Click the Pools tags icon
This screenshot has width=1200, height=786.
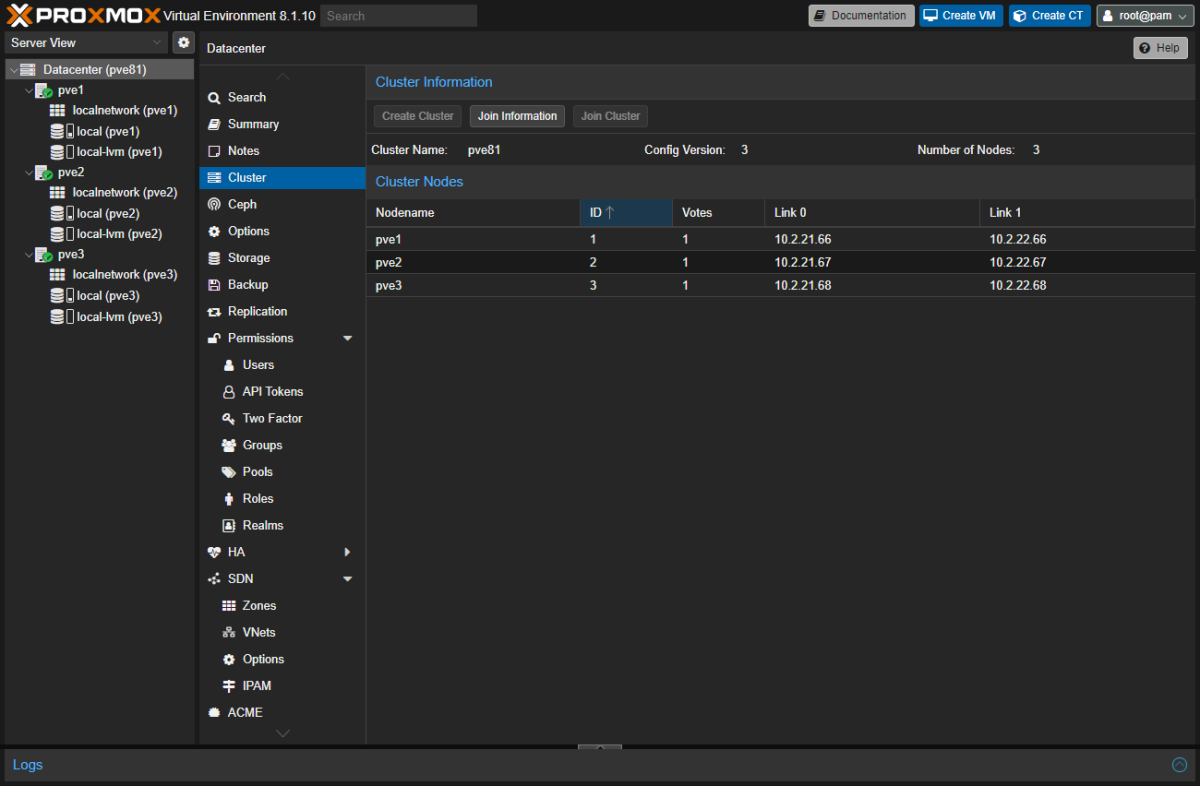click(229, 472)
